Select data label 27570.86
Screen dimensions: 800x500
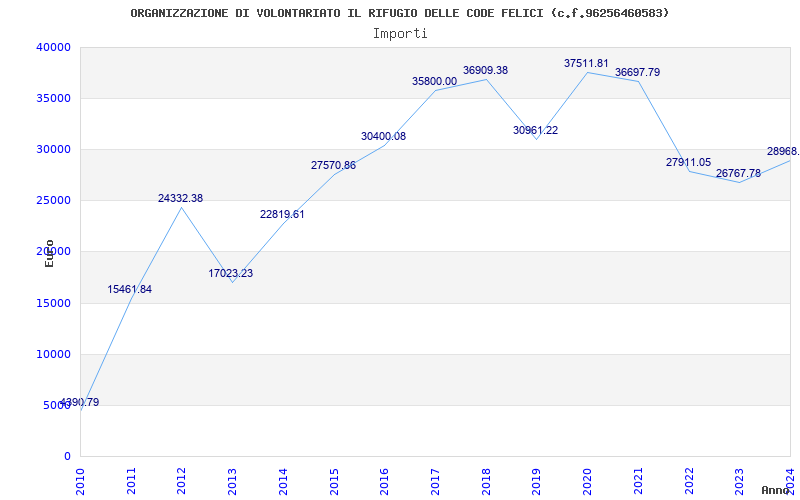pos(334,165)
